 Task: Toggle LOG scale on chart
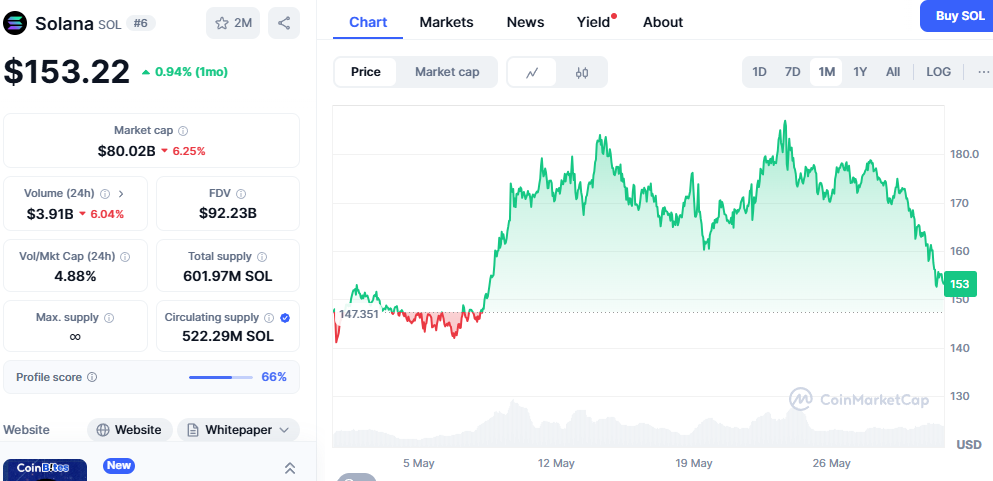click(939, 72)
